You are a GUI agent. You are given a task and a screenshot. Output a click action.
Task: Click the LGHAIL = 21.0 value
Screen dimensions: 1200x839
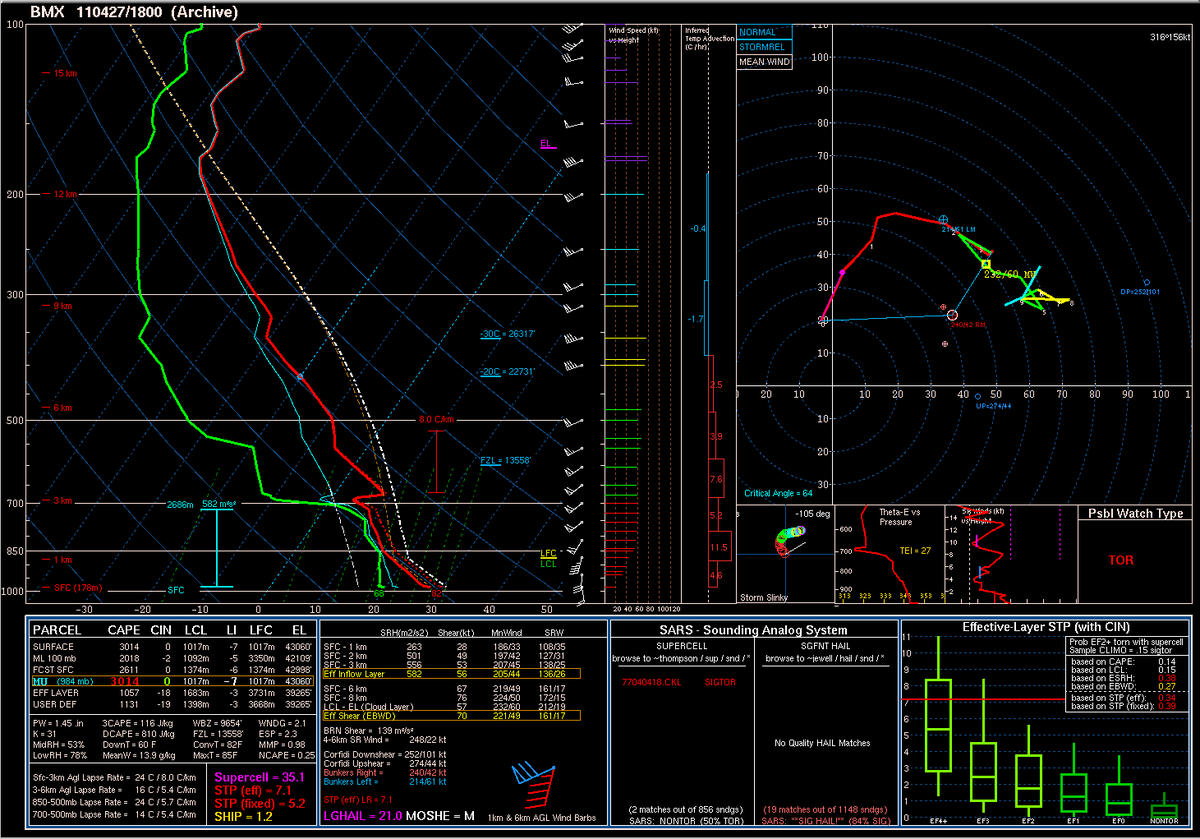pyautogui.click(x=363, y=817)
